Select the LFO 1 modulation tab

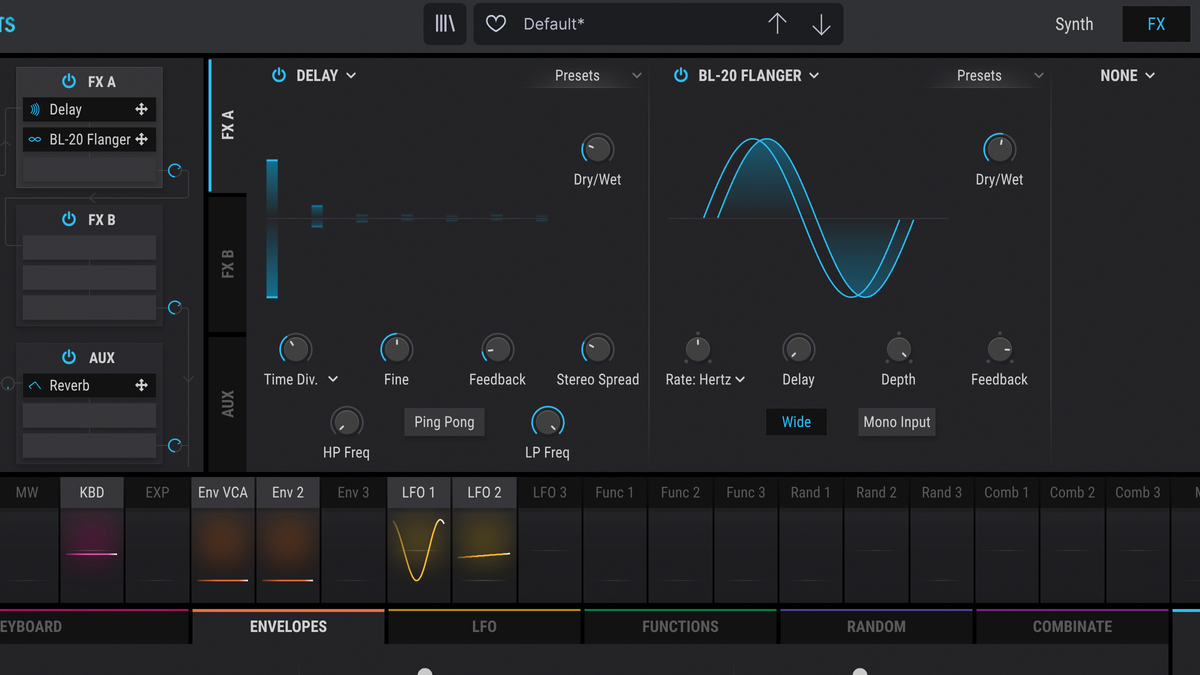click(x=418, y=491)
